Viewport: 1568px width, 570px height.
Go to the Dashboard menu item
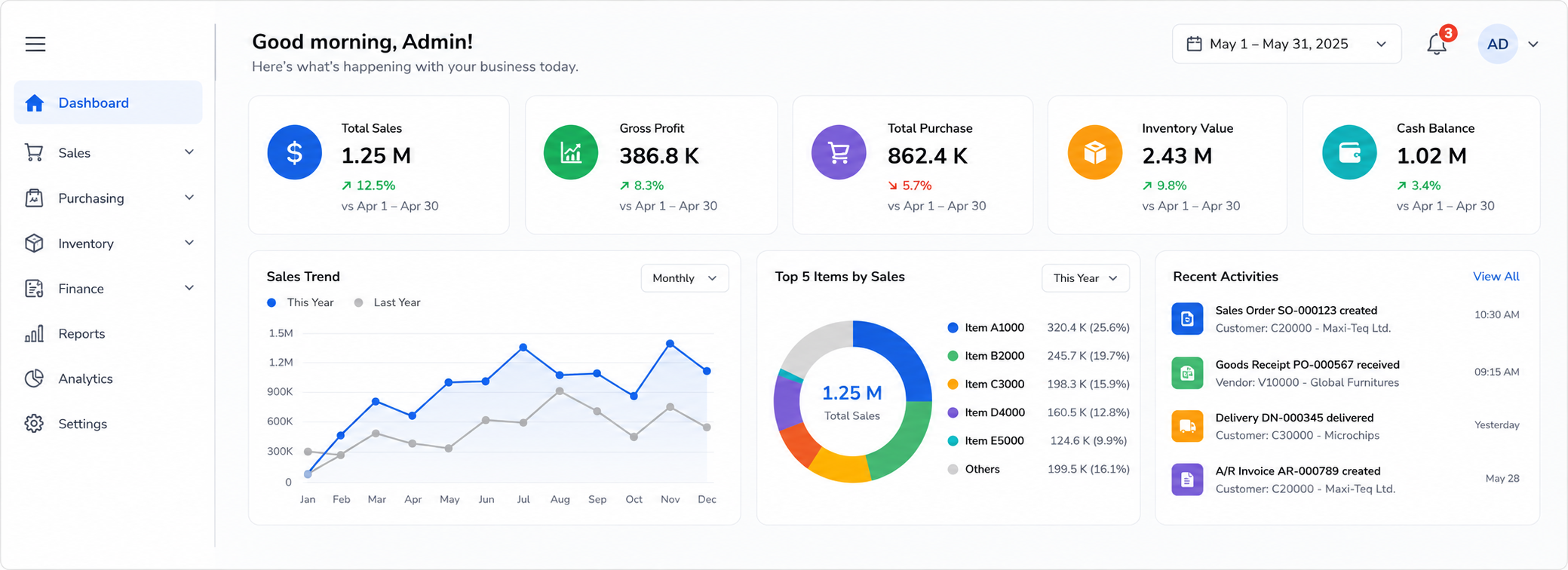109,103
